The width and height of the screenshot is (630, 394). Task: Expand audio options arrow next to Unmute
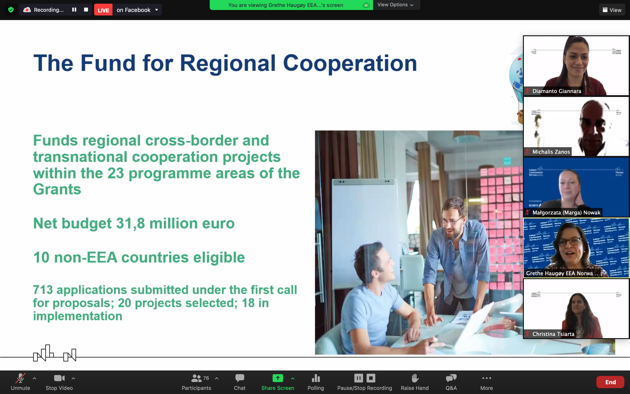pyautogui.click(x=35, y=378)
